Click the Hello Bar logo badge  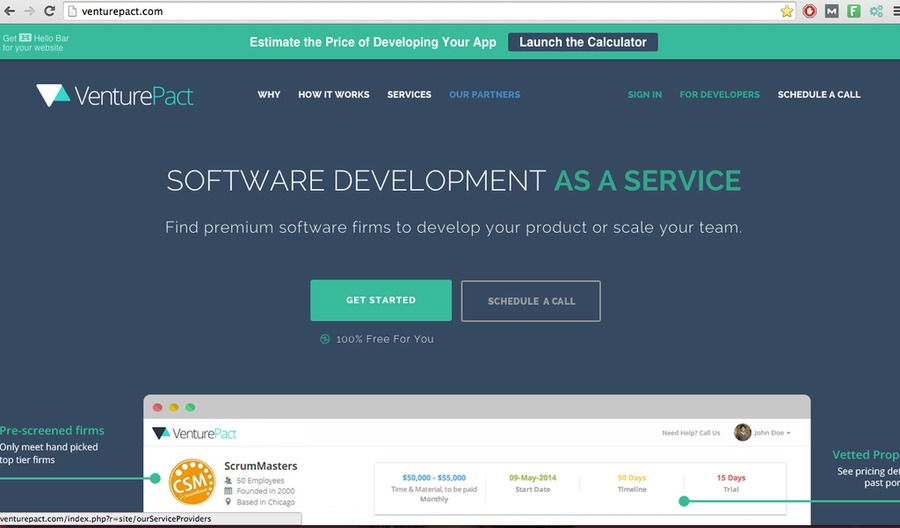click(25, 38)
